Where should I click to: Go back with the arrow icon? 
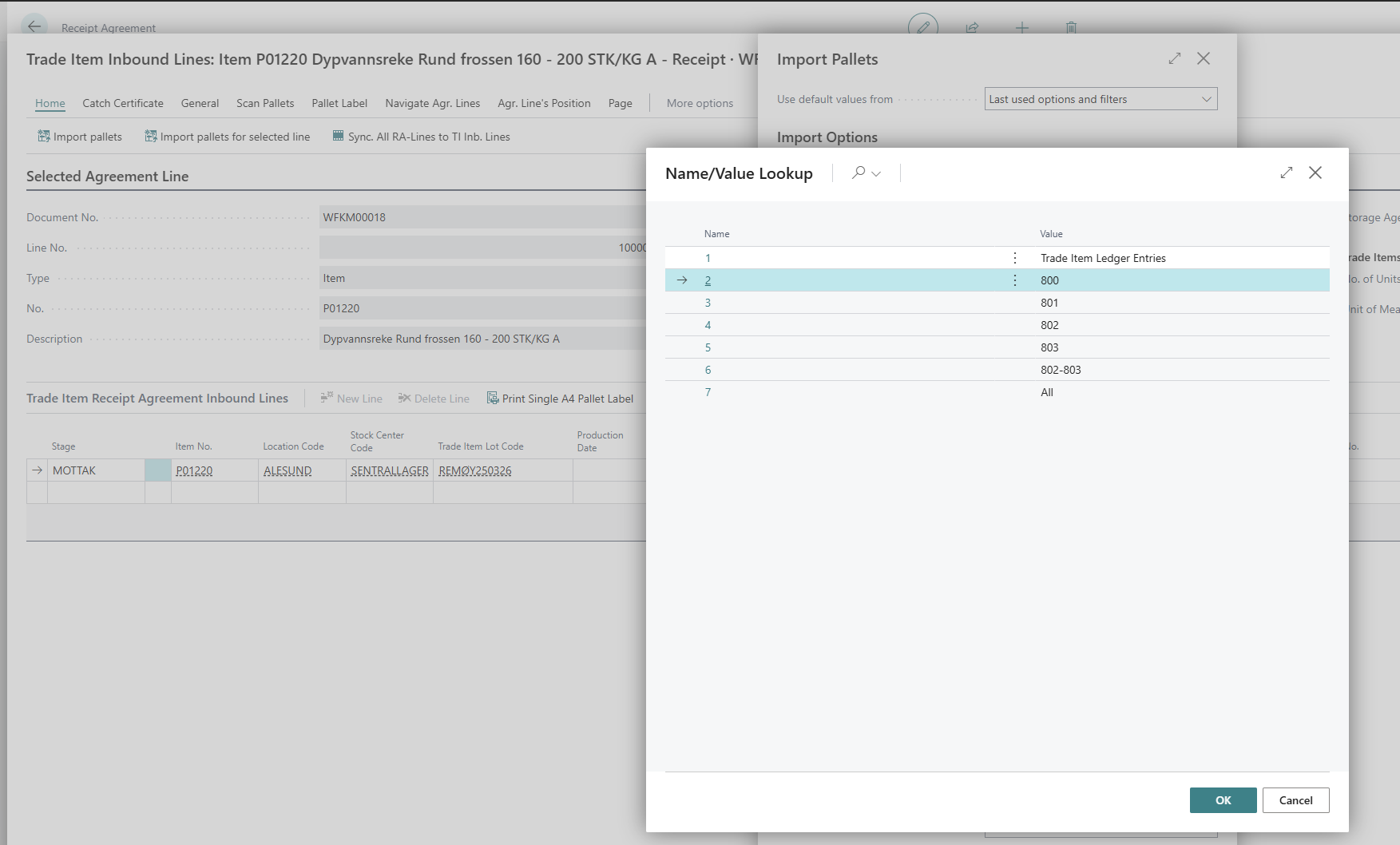(x=34, y=26)
